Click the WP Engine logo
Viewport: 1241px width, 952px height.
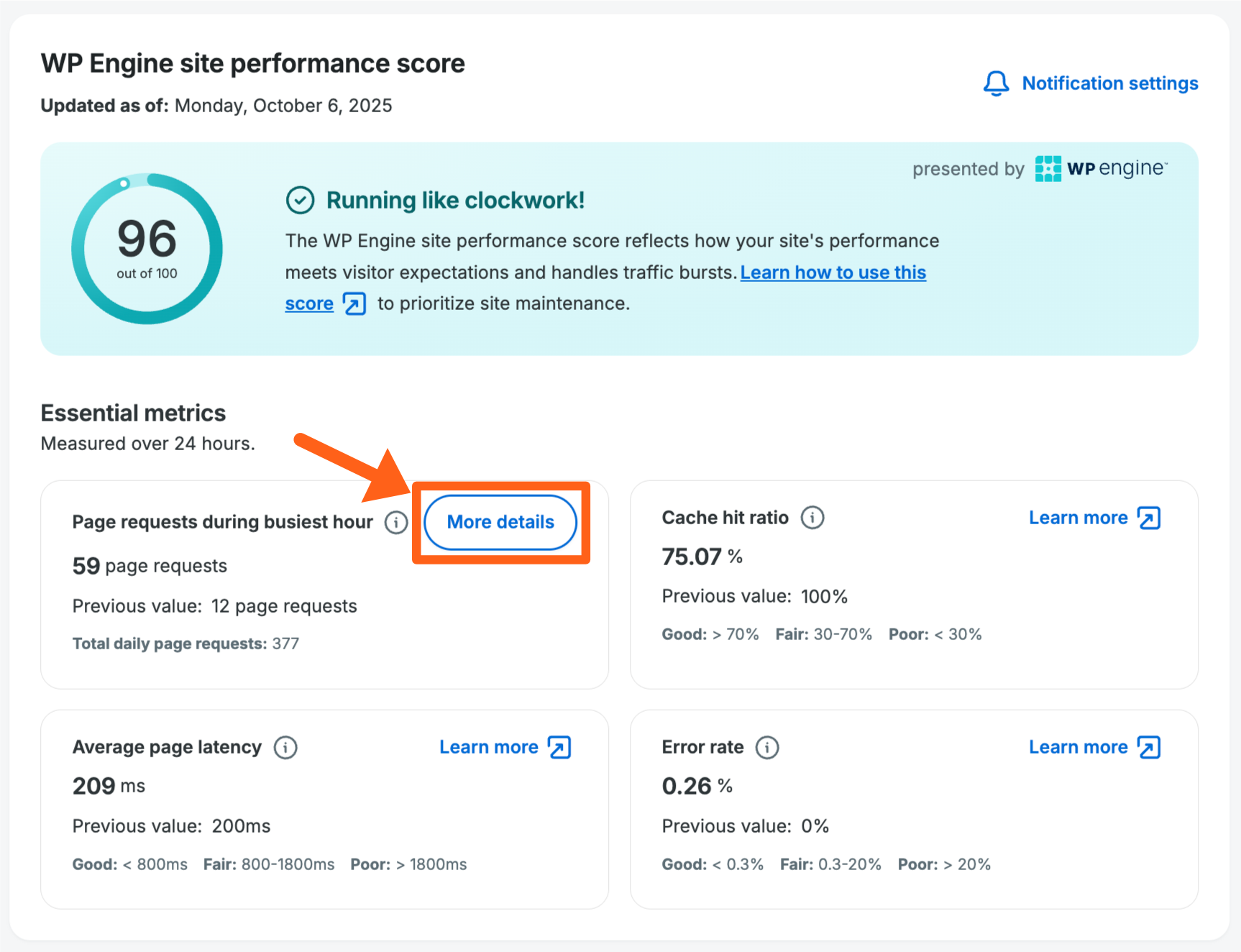[1101, 169]
